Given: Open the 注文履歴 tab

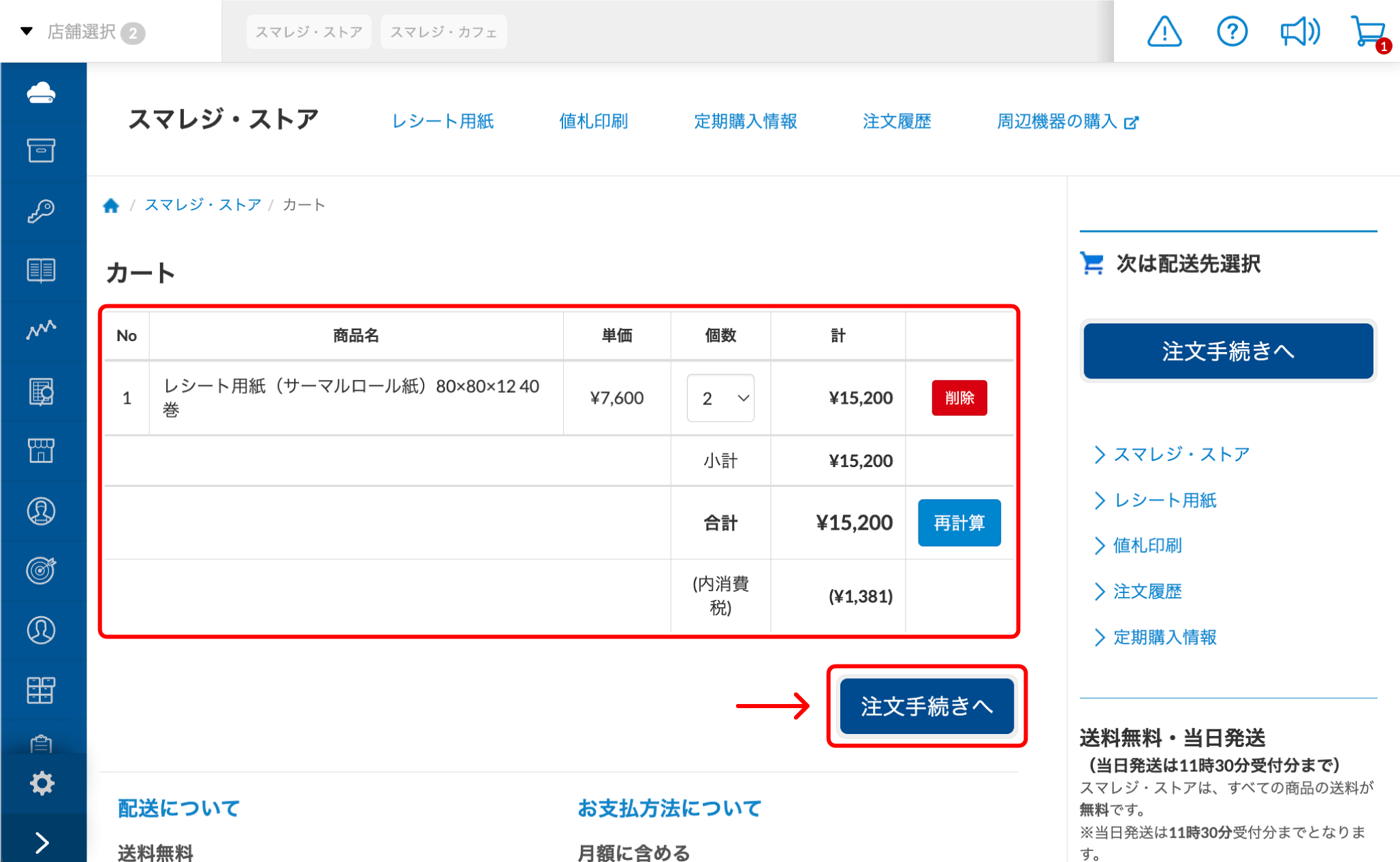Looking at the screenshot, I should click(x=897, y=121).
